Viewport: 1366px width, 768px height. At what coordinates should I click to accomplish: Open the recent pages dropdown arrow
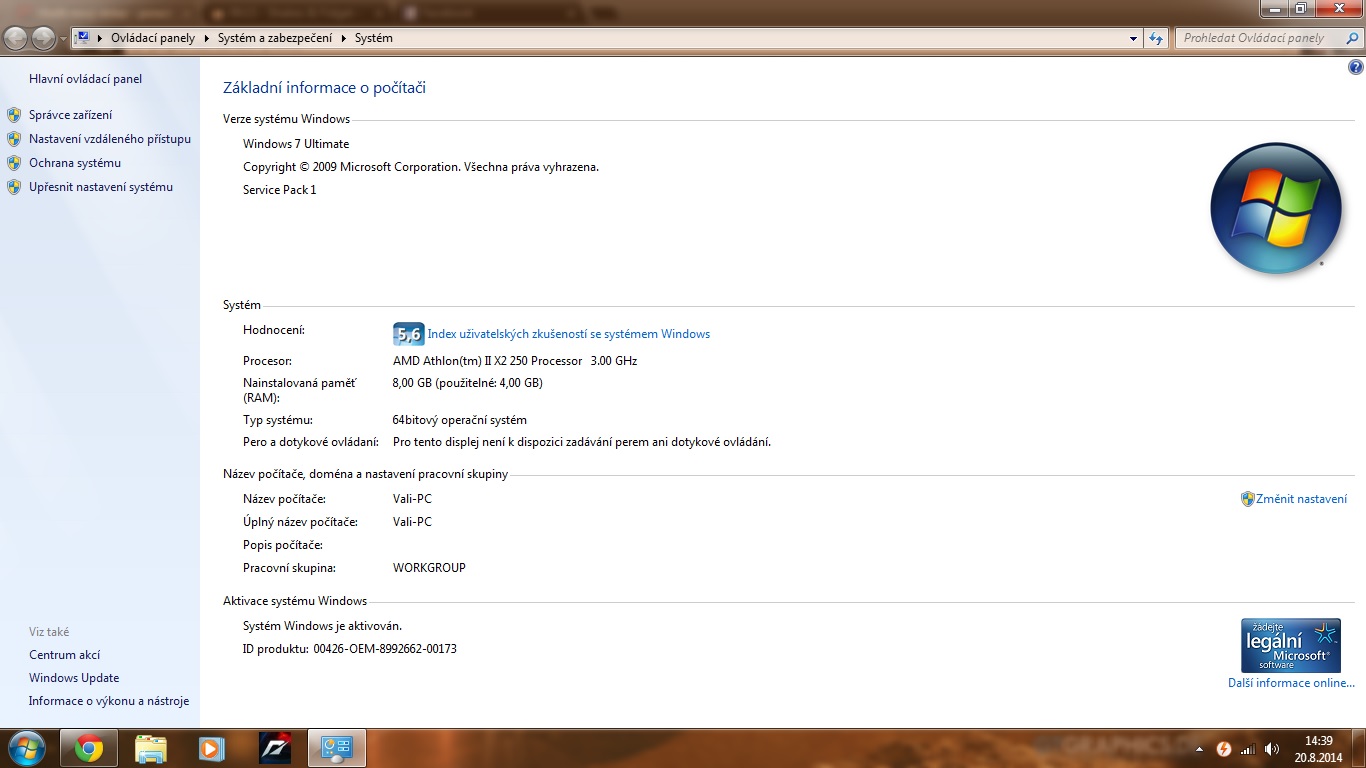click(64, 39)
